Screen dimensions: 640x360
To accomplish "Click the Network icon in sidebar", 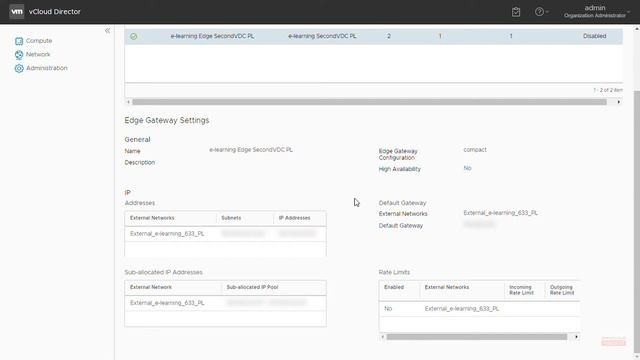I will click(x=19, y=54).
